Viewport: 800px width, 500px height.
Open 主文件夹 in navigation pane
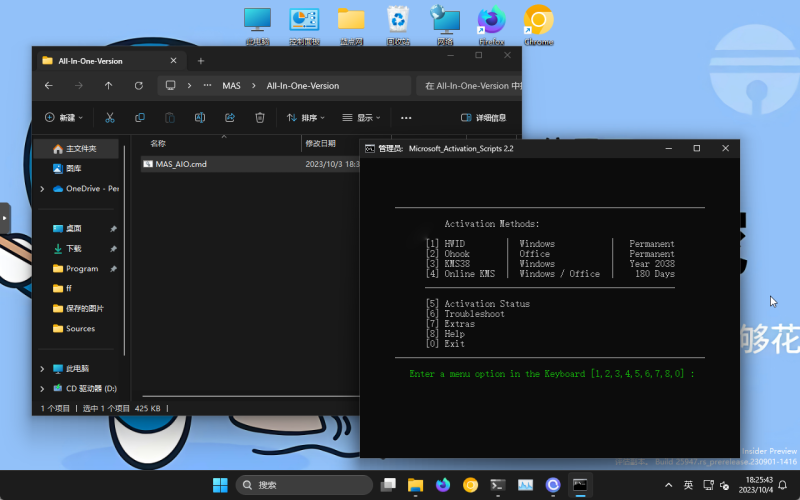click(77, 148)
